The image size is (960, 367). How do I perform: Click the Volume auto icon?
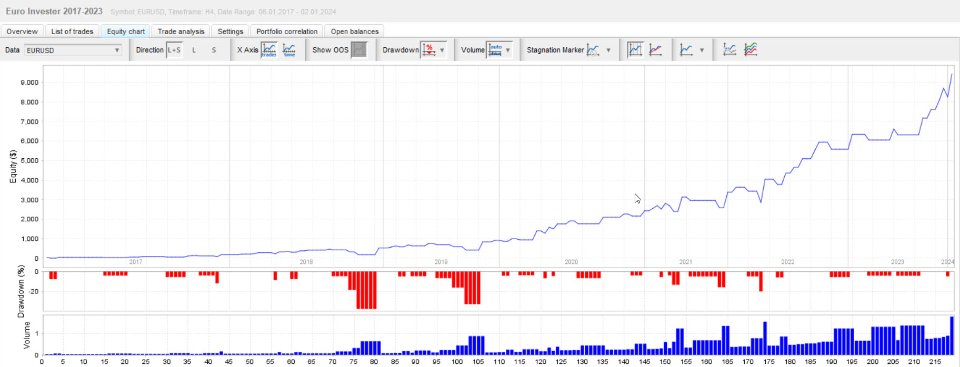click(x=495, y=50)
